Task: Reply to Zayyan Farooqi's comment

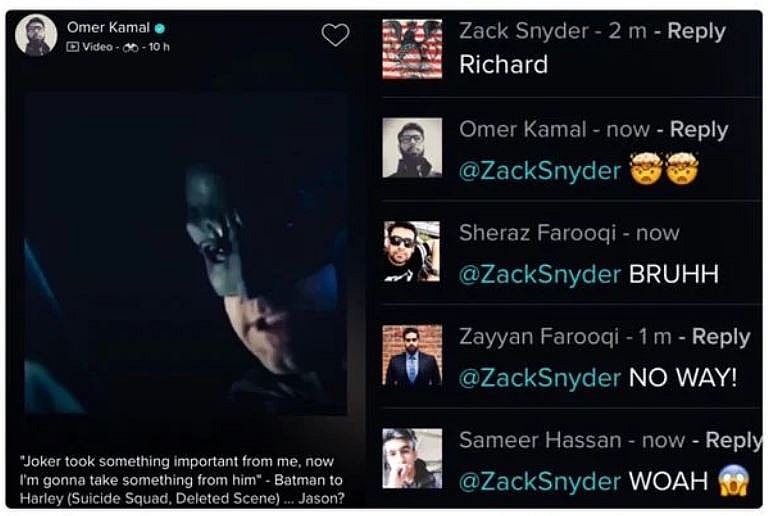Action: [x=721, y=337]
